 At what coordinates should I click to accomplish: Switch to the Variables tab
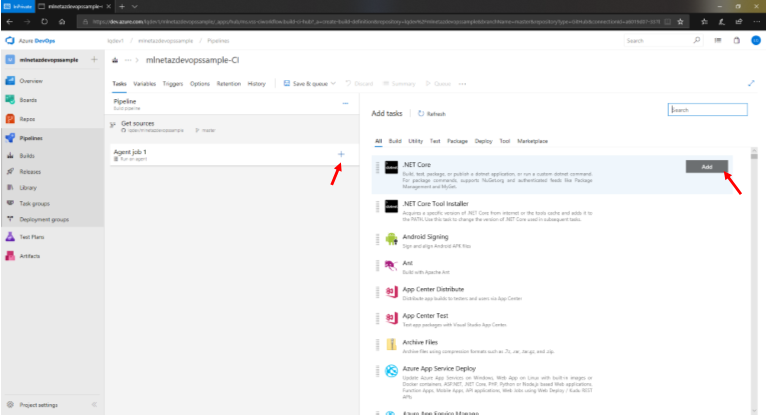click(x=144, y=84)
